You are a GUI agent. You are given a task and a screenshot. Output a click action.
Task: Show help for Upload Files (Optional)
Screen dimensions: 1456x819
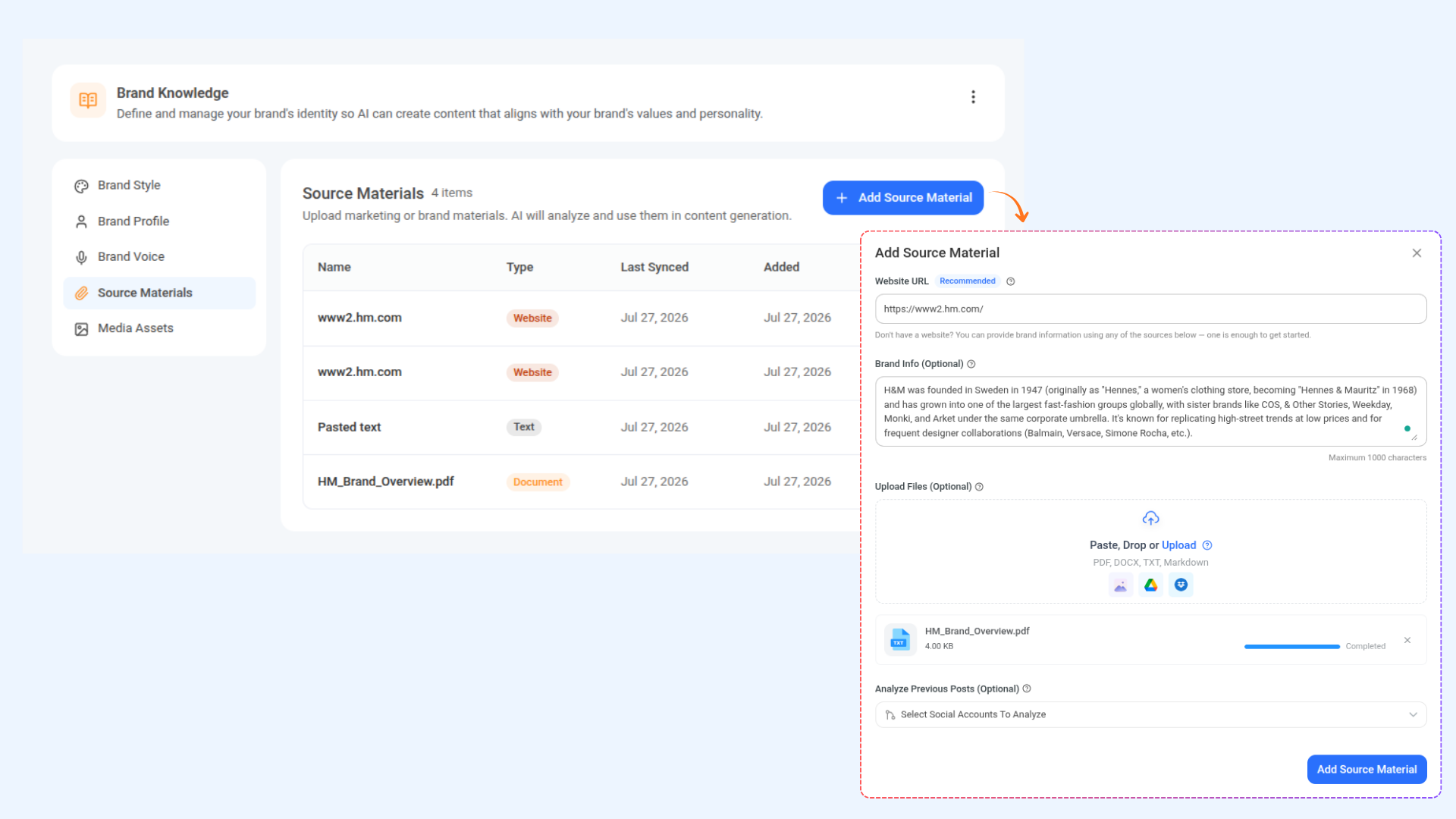click(979, 487)
